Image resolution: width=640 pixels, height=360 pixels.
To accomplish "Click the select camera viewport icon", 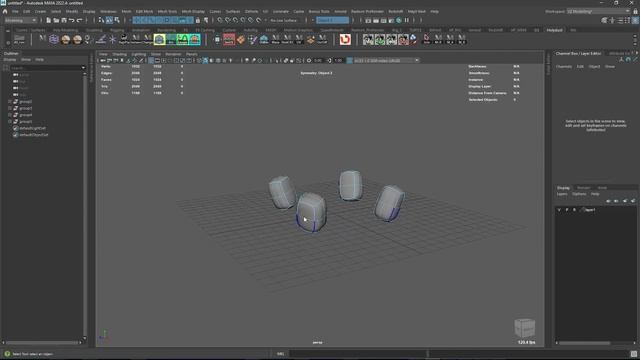I will [x=103, y=60].
